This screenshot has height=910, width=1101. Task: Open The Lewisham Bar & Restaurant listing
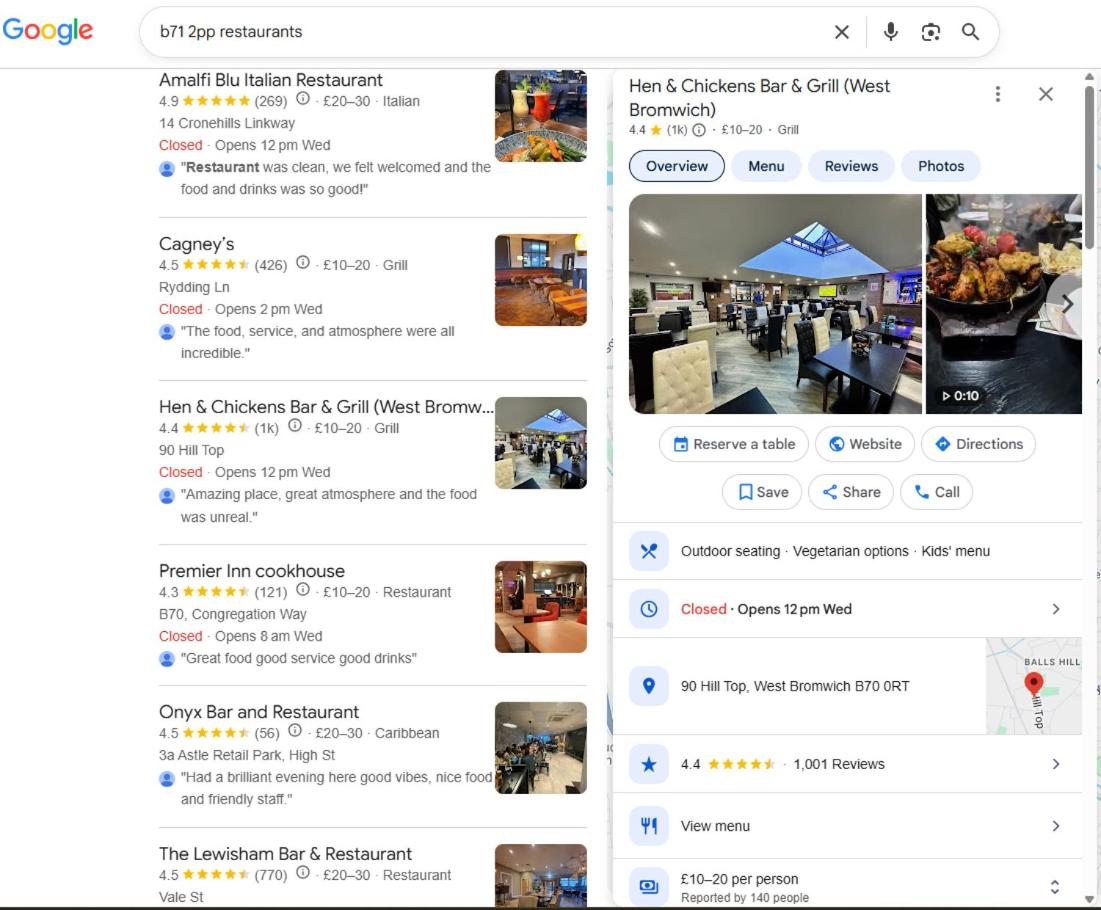tap(285, 854)
